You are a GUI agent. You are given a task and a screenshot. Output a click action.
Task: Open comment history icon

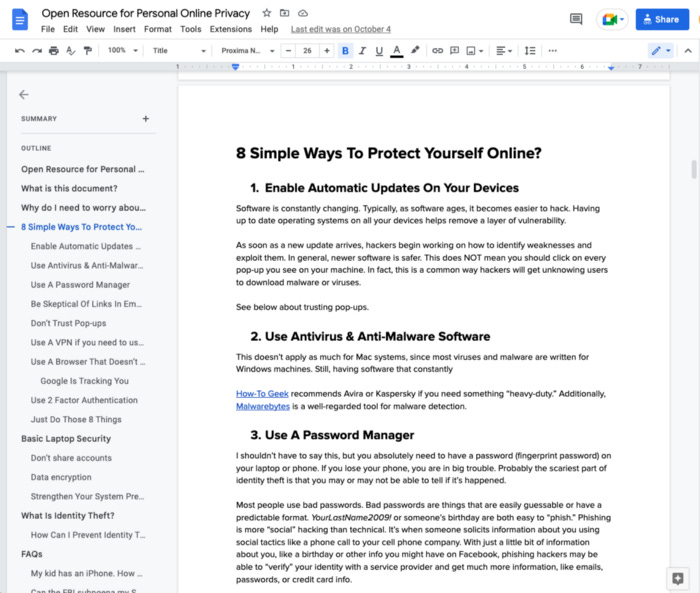click(x=576, y=19)
